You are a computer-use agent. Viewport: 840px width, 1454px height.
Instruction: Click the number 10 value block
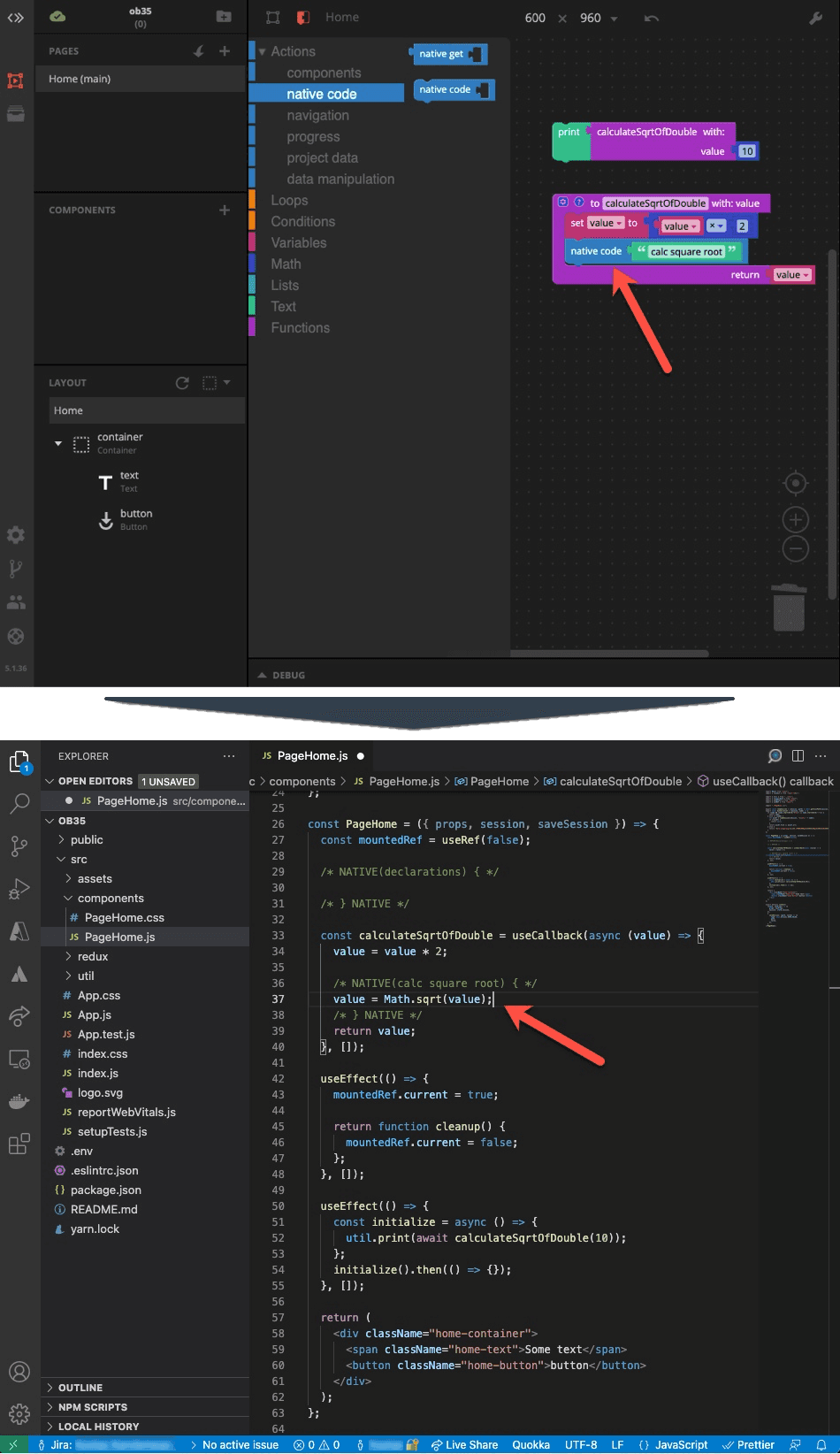[x=747, y=151]
